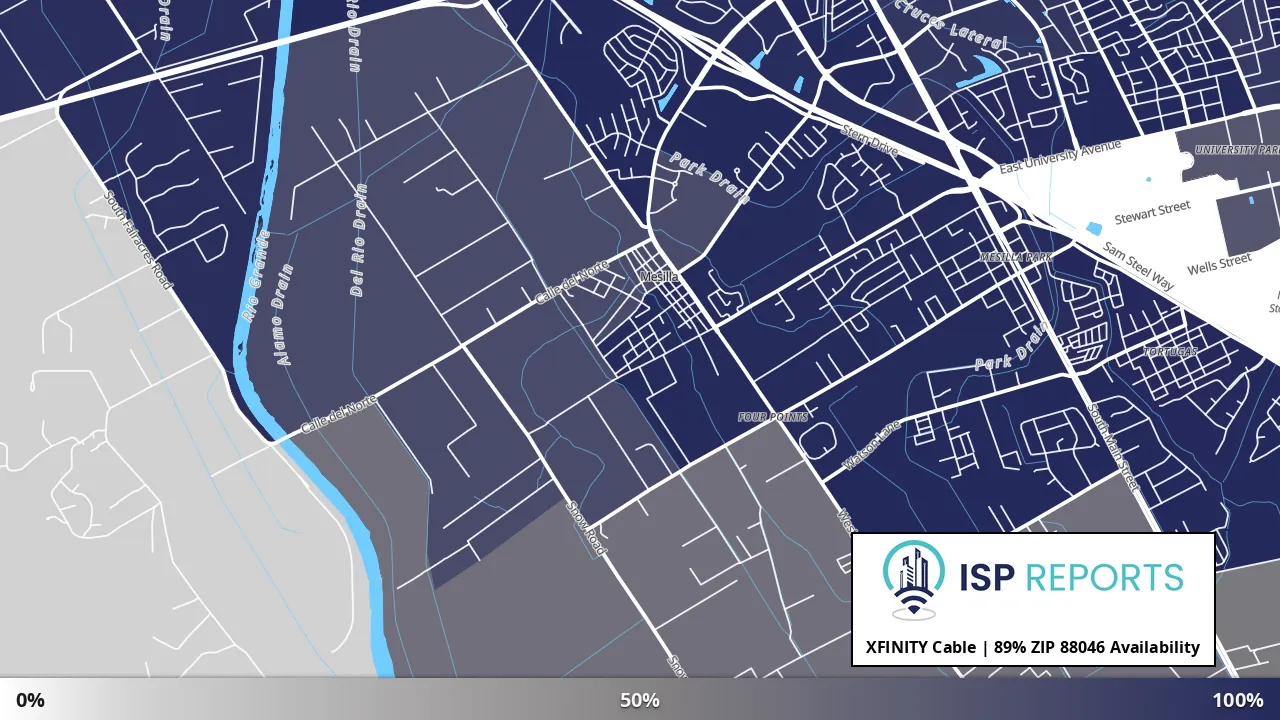The width and height of the screenshot is (1280, 720).
Task: Click the South Main Street label
Action: 1114,447
